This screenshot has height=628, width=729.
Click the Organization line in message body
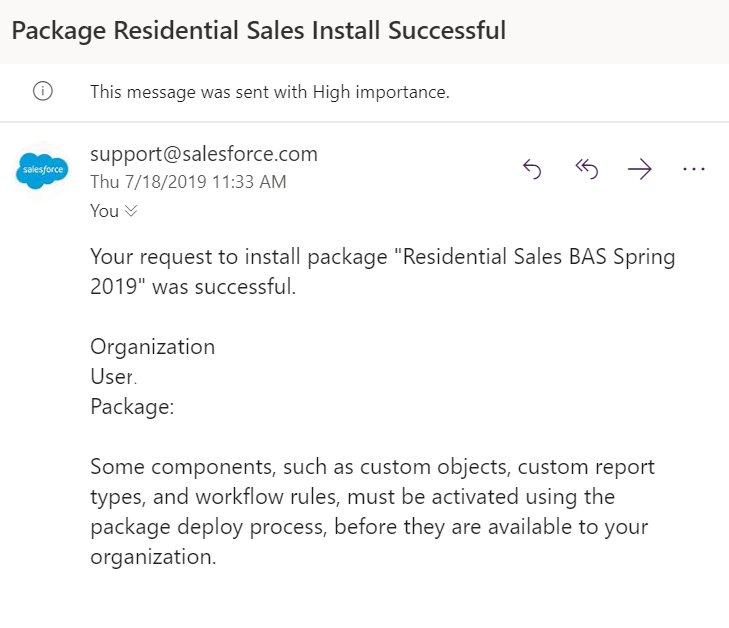pyautogui.click(x=152, y=347)
